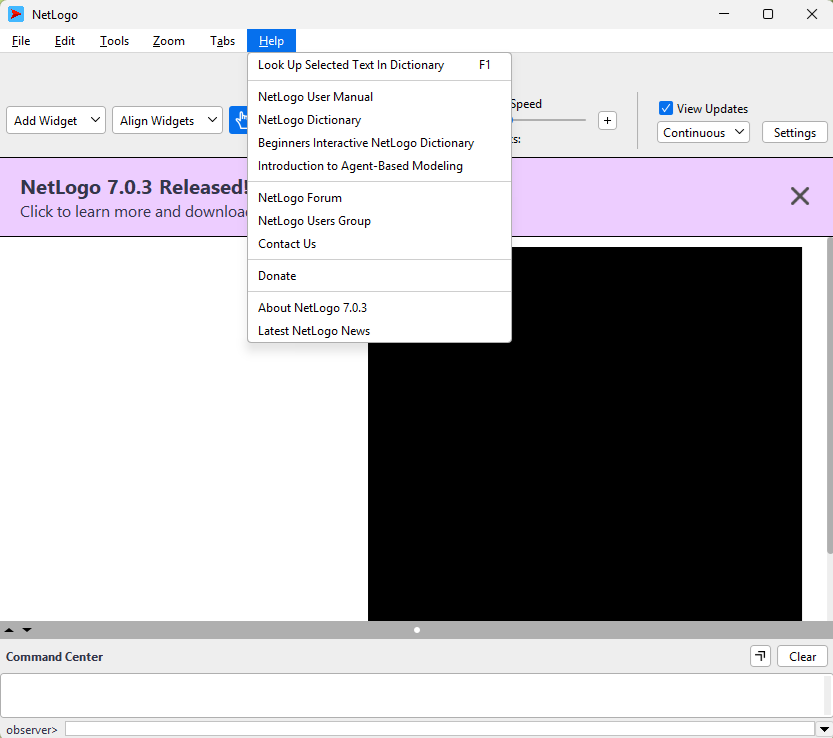833x738 pixels.
Task: Open the command history dropdown arrow
Action: (x=824, y=729)
